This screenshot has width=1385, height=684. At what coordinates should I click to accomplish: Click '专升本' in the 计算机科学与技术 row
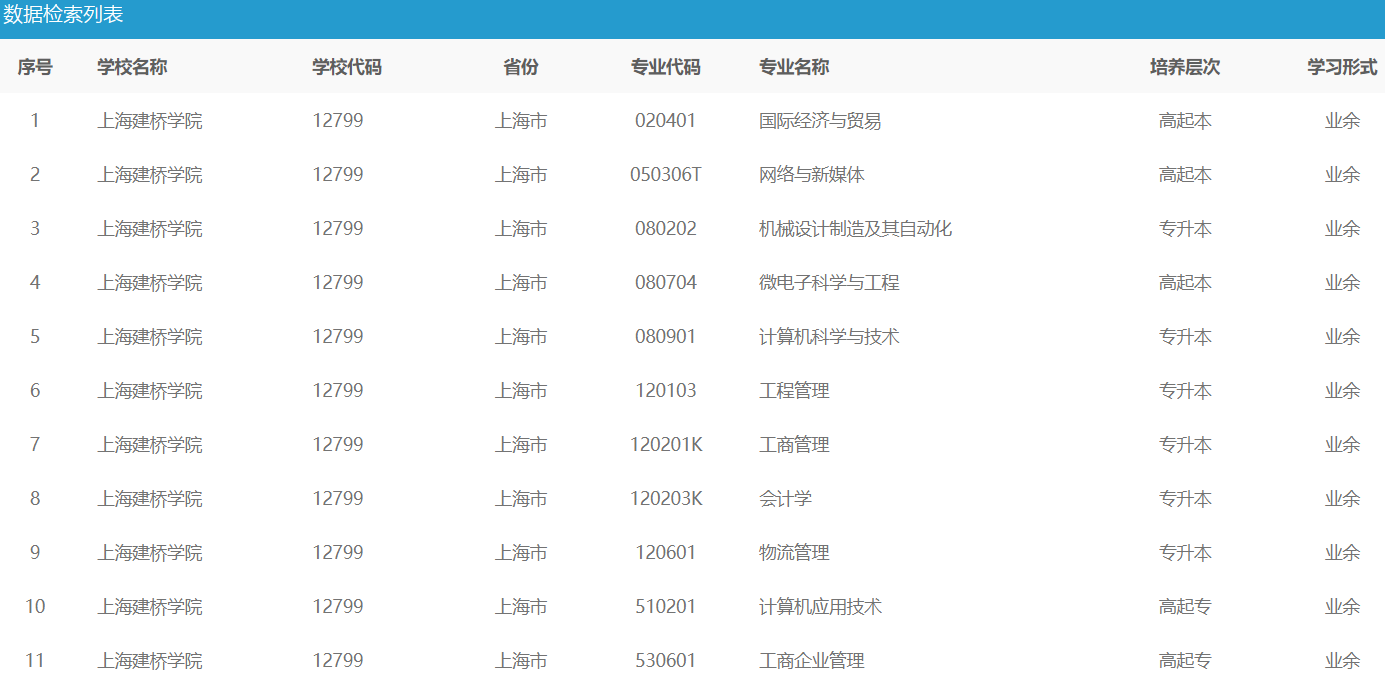pos(1185,337)
